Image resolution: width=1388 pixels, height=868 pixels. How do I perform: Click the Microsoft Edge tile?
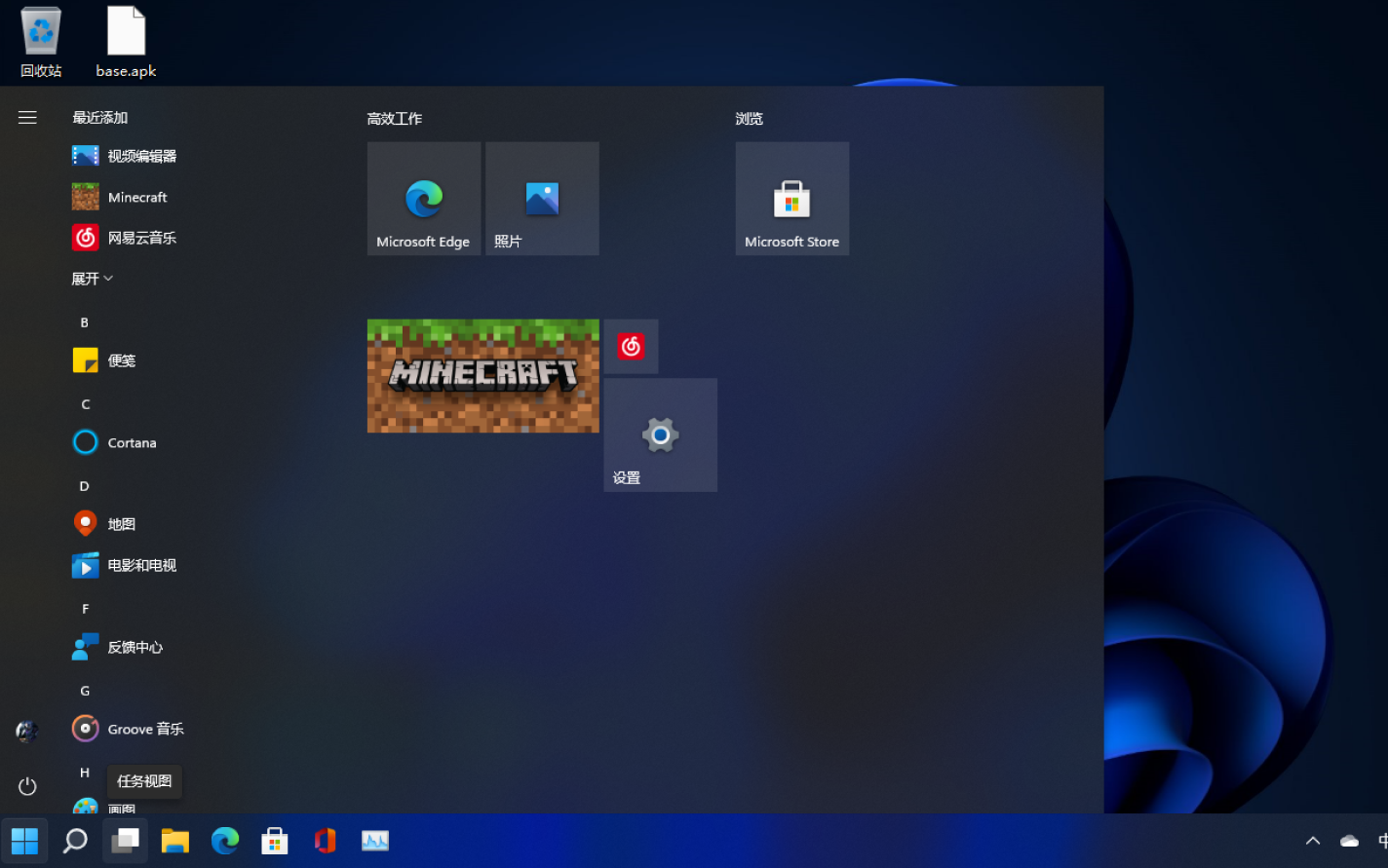[x=424, y=199]
